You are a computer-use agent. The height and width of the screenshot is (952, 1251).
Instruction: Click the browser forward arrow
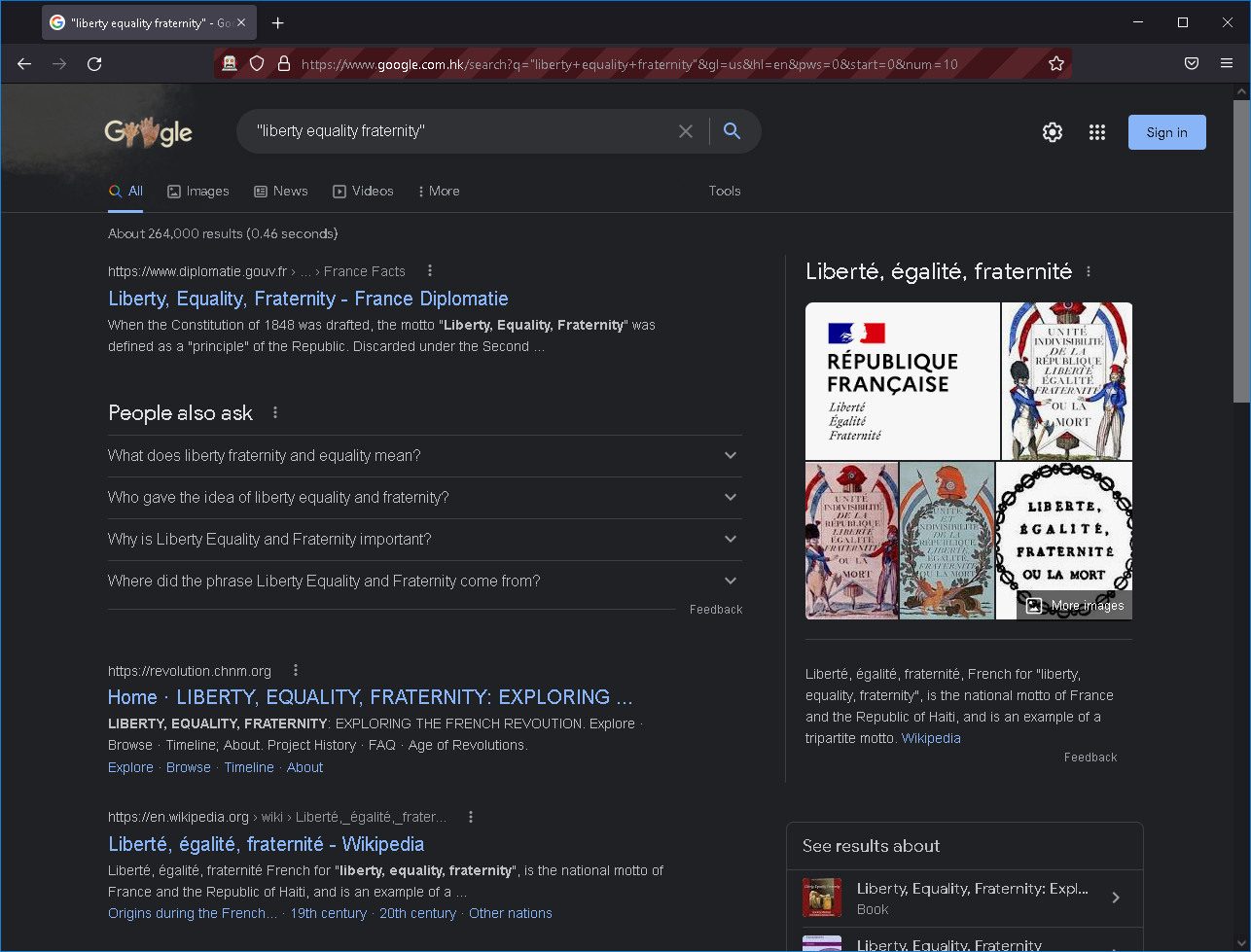pos(59,64)
